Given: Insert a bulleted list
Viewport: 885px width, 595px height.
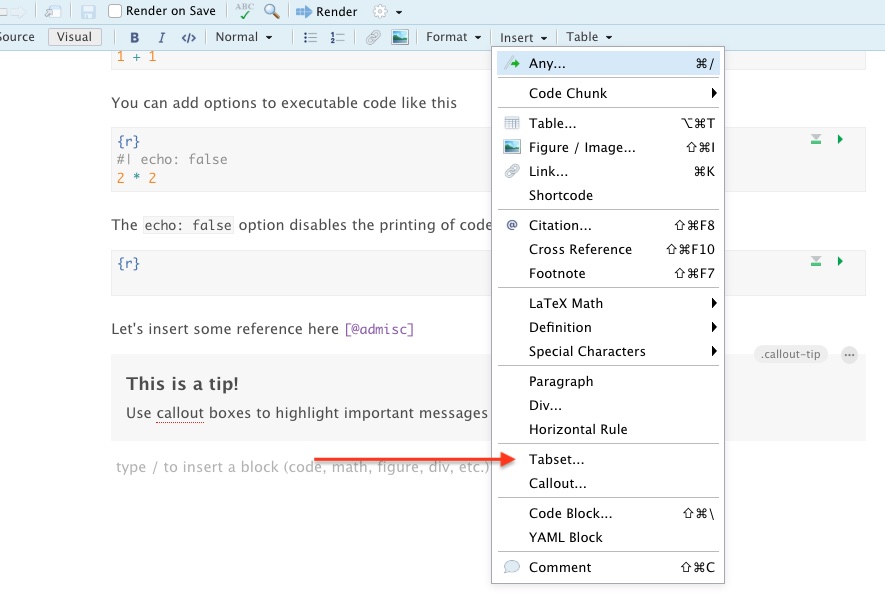Looking at the screenshot, I should (x=310, y=37).
